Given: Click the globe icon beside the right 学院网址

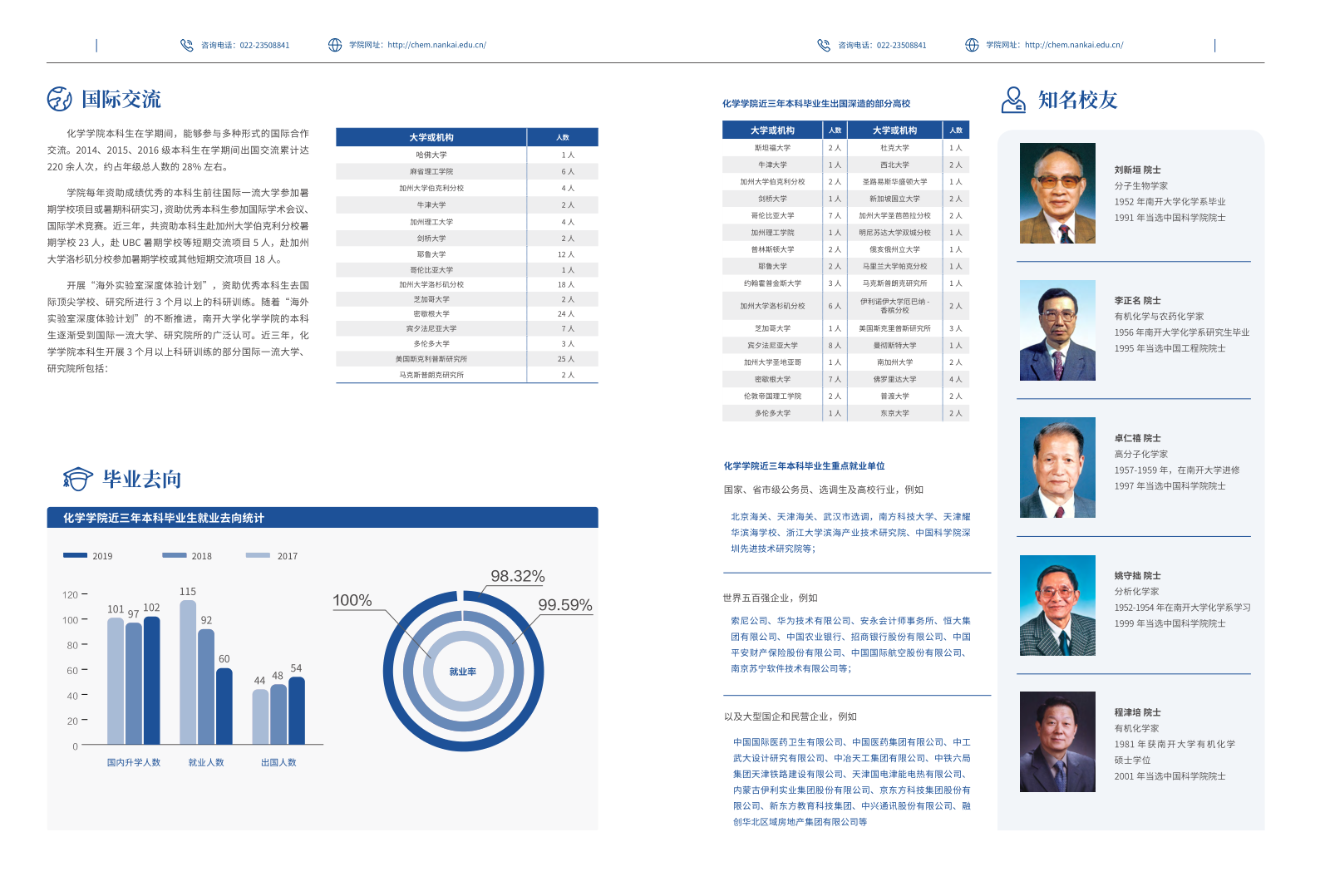Looking at the screenshot, I should coord(972,45).
